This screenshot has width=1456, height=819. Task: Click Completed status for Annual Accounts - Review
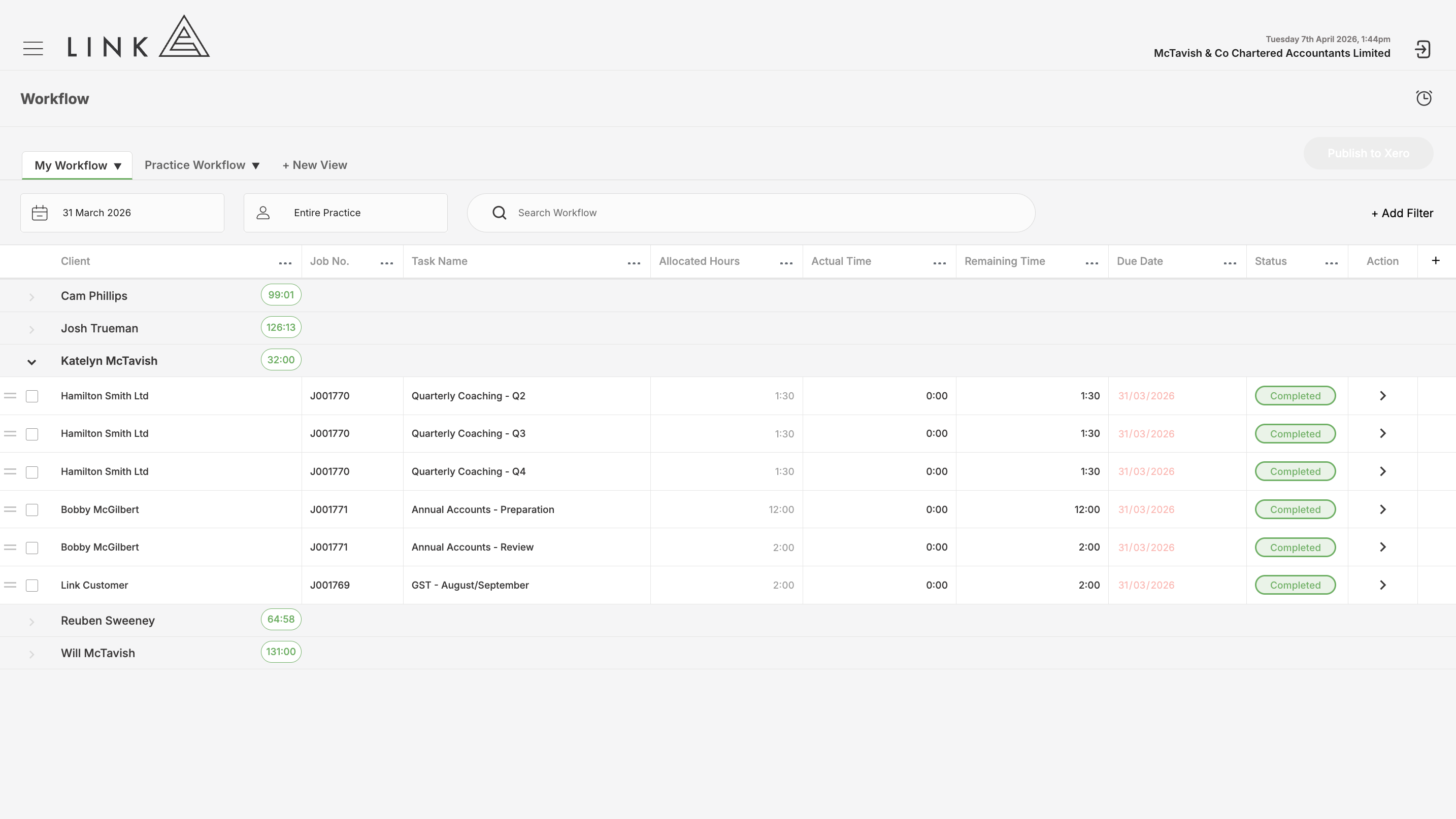1295,548
